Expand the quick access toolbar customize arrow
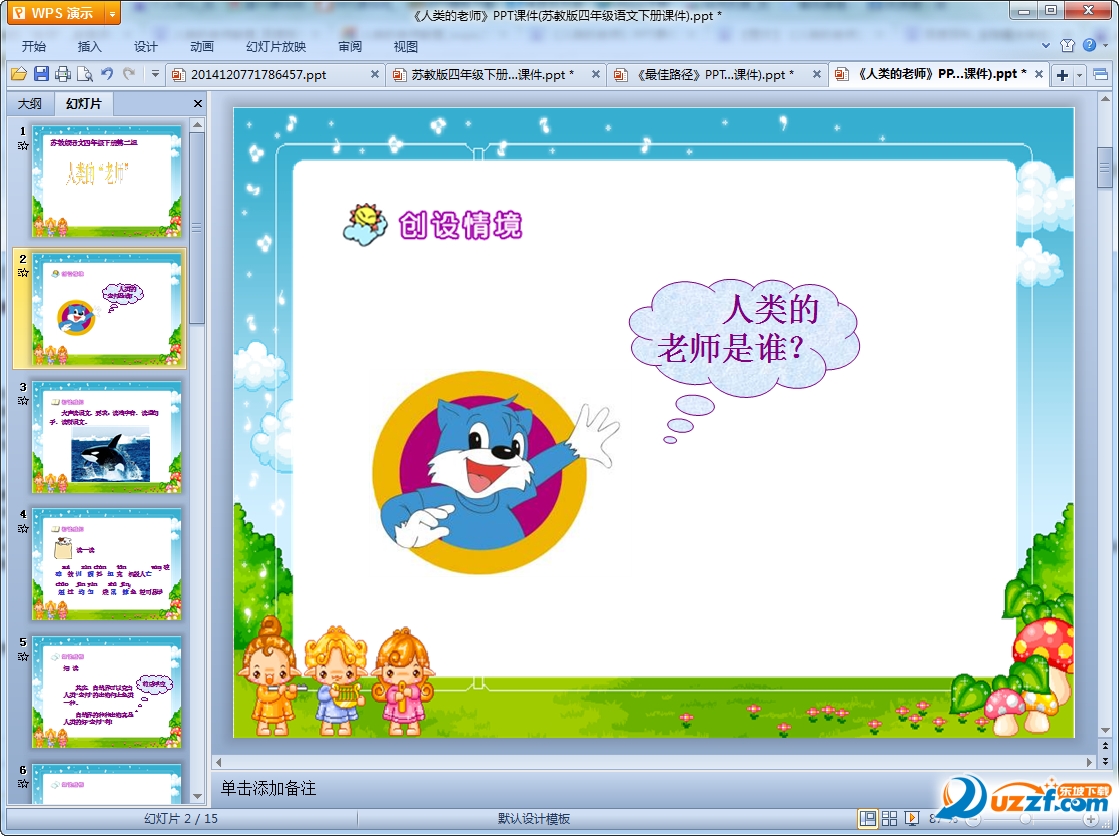The height and width of the screenshot is (836, 1119). (155, 74)
